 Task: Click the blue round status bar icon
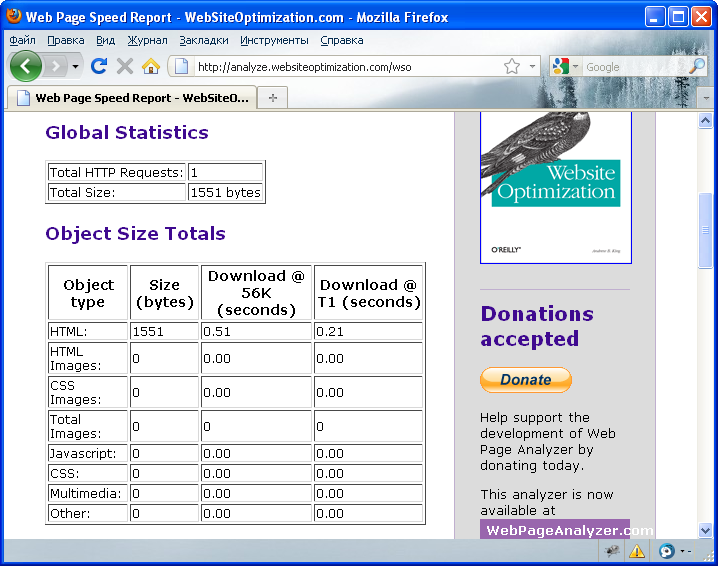[667, 551]
